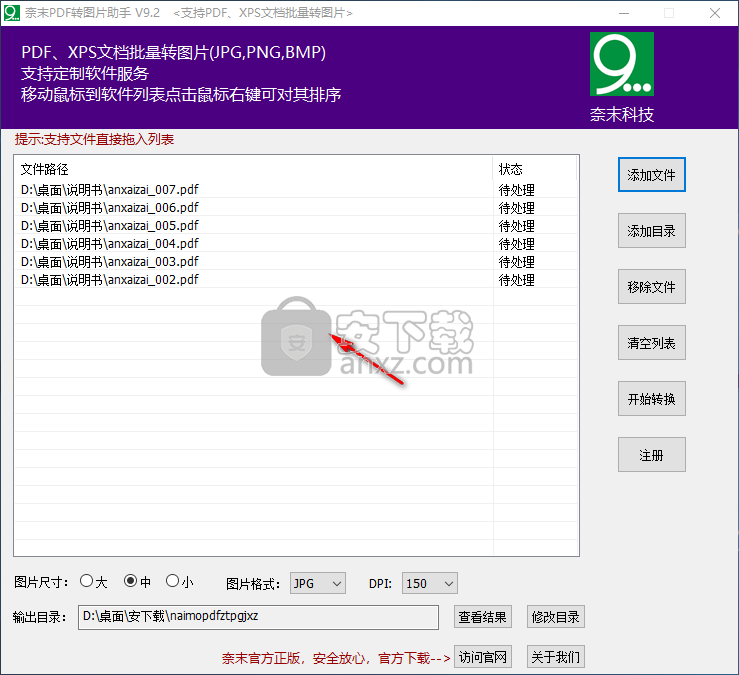Click the 状态 column header
Image resolution: width=739 pixels, height=675 pixels.
click(534, 169)
